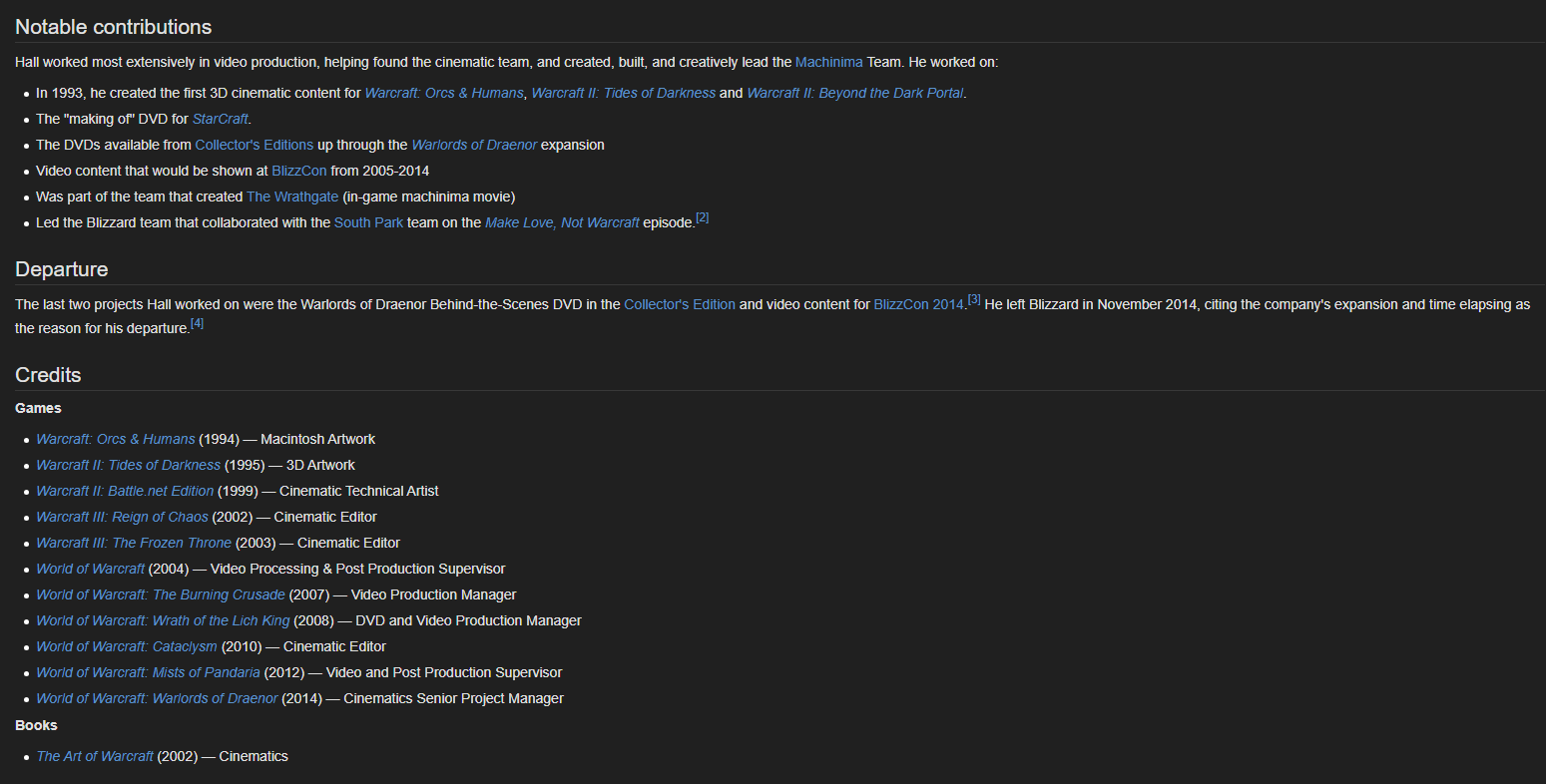Click the '3D Artwork' credit text
The image size is (1546, 784).
point(320,465)
